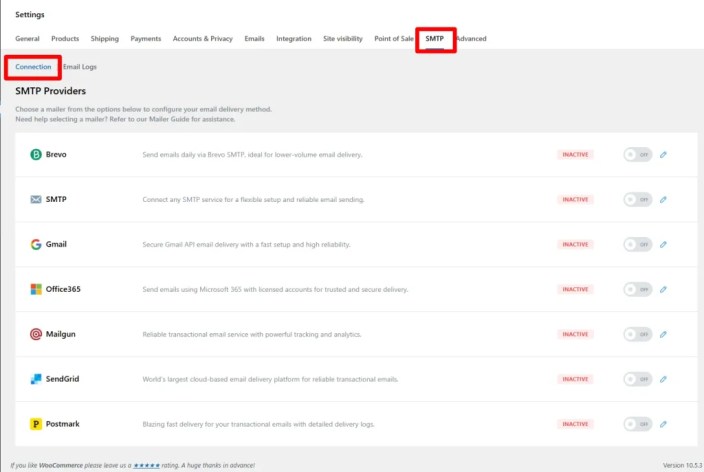This screenshot has height=472, width=704.
Task: Open the Email Logs sub-tab
Action: coord(80,67)
